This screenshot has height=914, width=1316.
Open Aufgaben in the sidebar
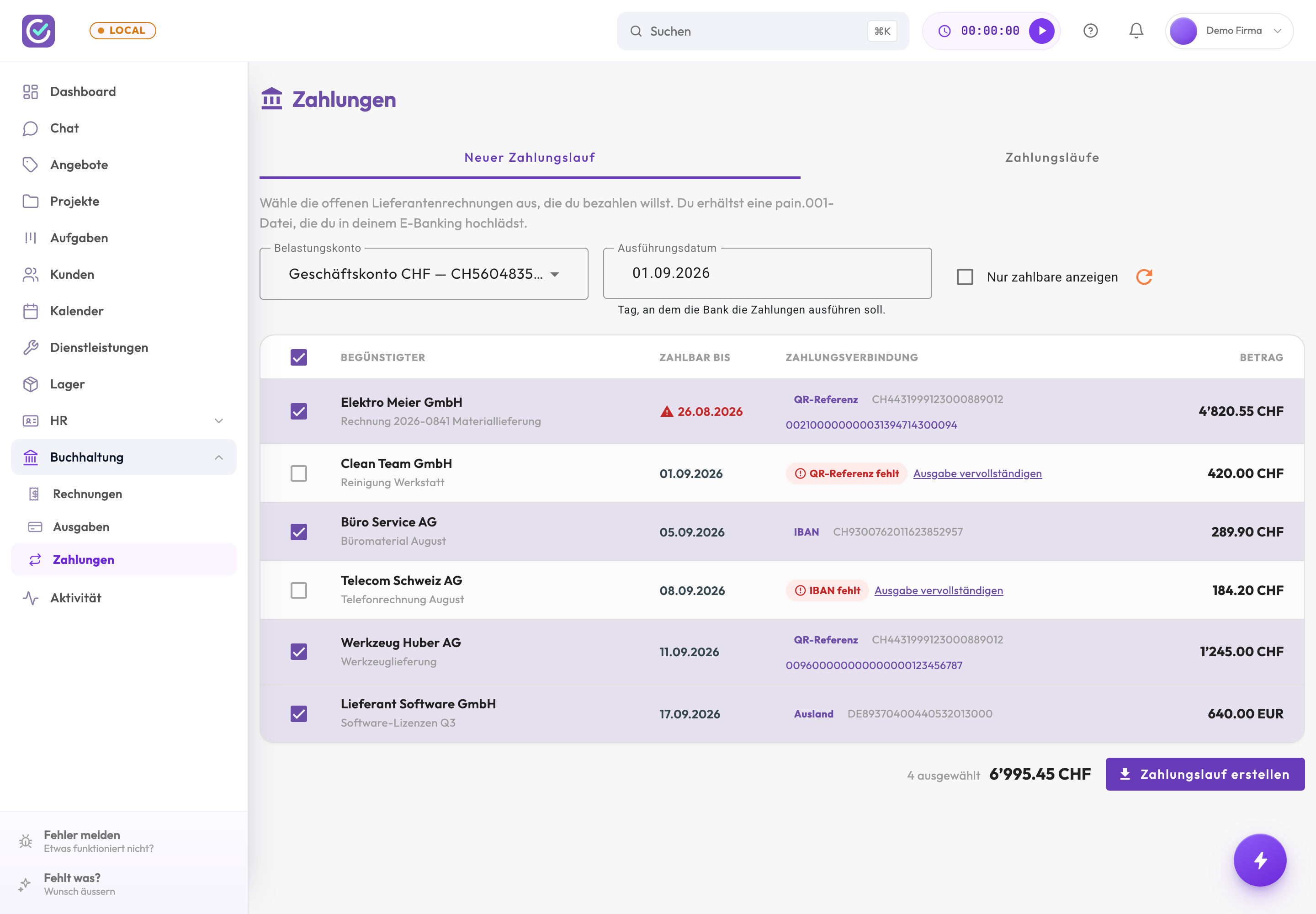[124, 238]
